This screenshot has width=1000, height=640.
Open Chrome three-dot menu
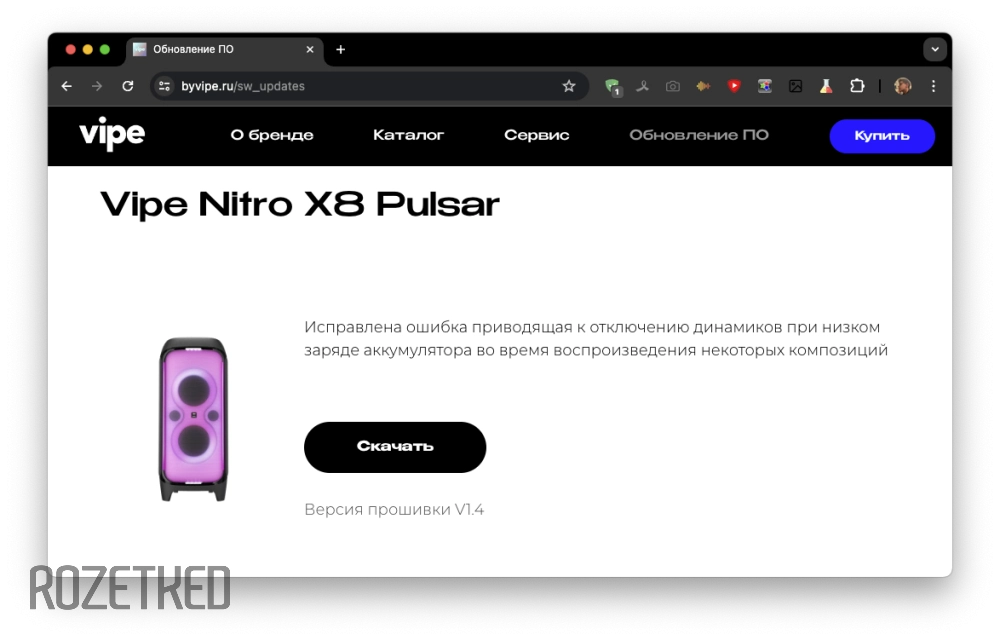[x=933, y=86]
